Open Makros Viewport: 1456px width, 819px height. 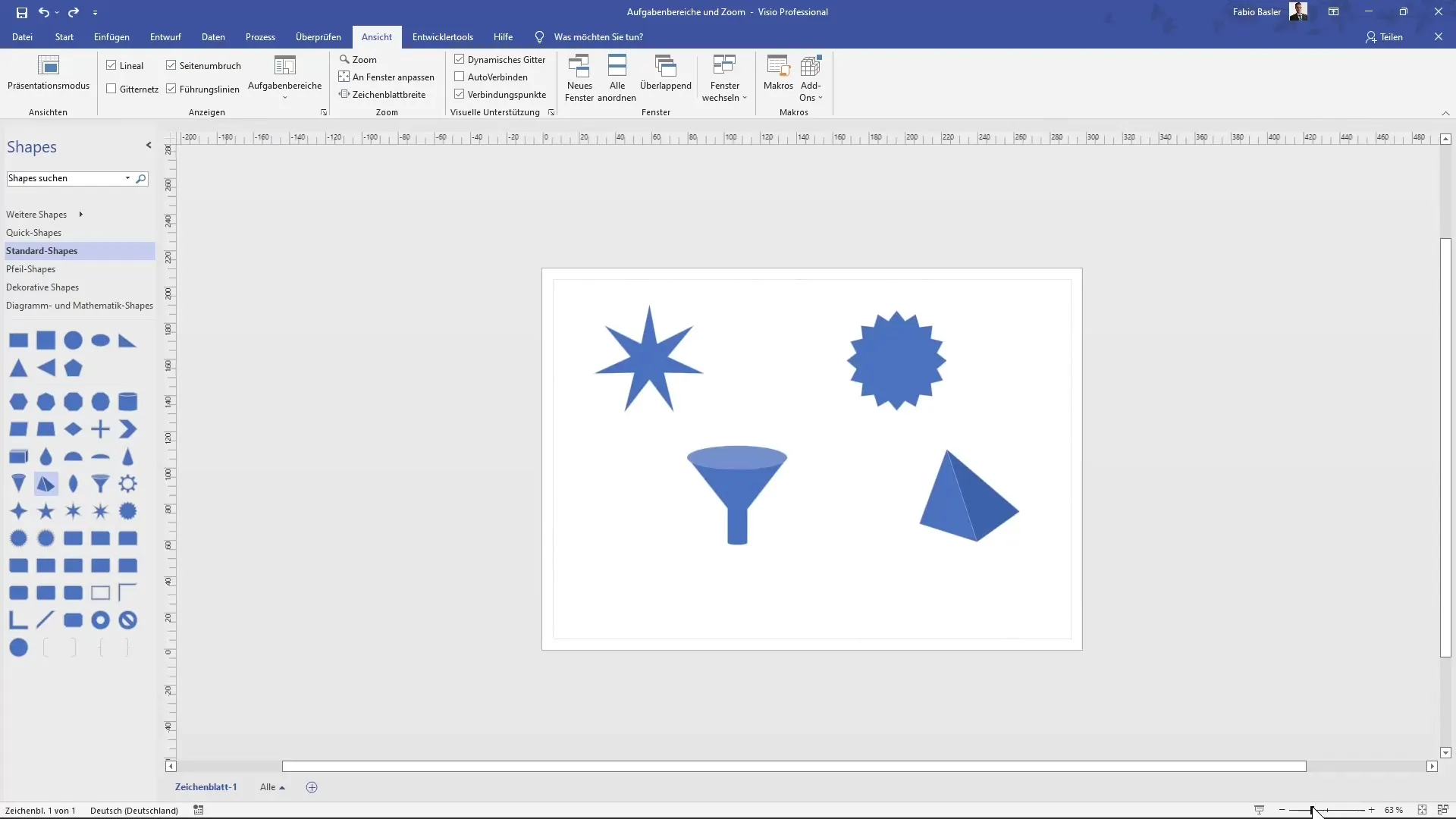[x=778, y=73]
